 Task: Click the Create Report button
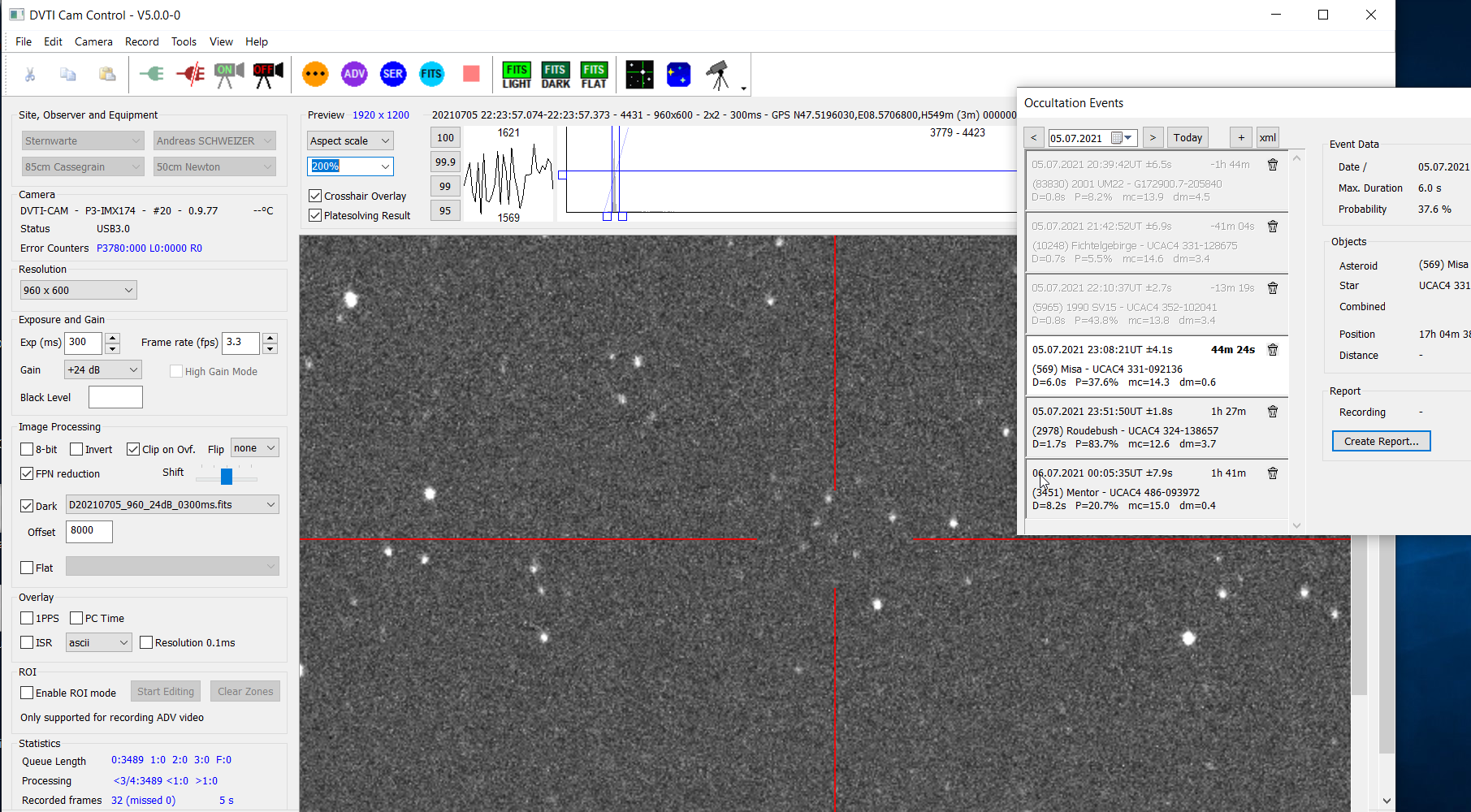(1381, 441)
